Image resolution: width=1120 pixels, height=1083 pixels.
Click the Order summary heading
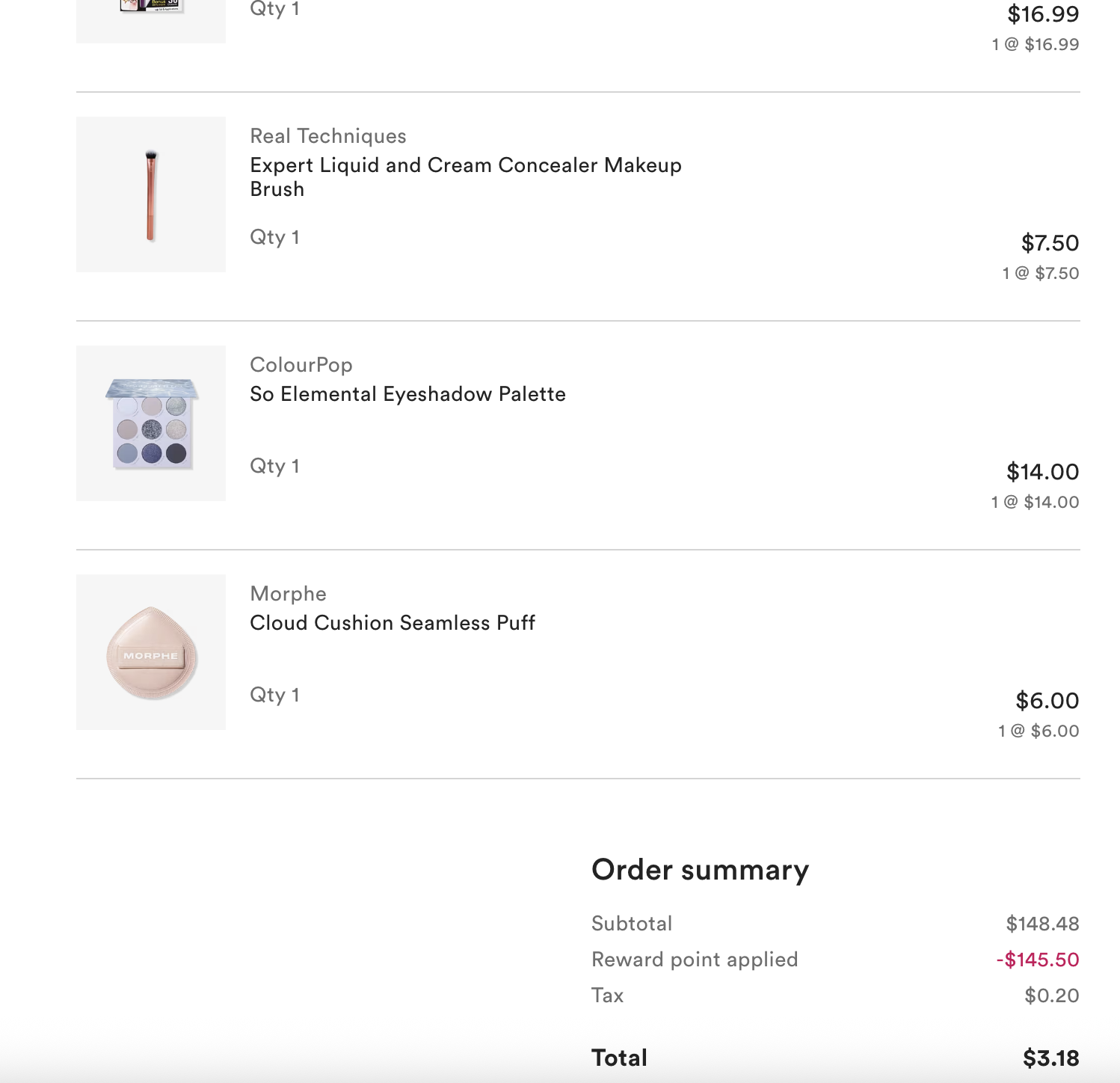pos(700,870)
